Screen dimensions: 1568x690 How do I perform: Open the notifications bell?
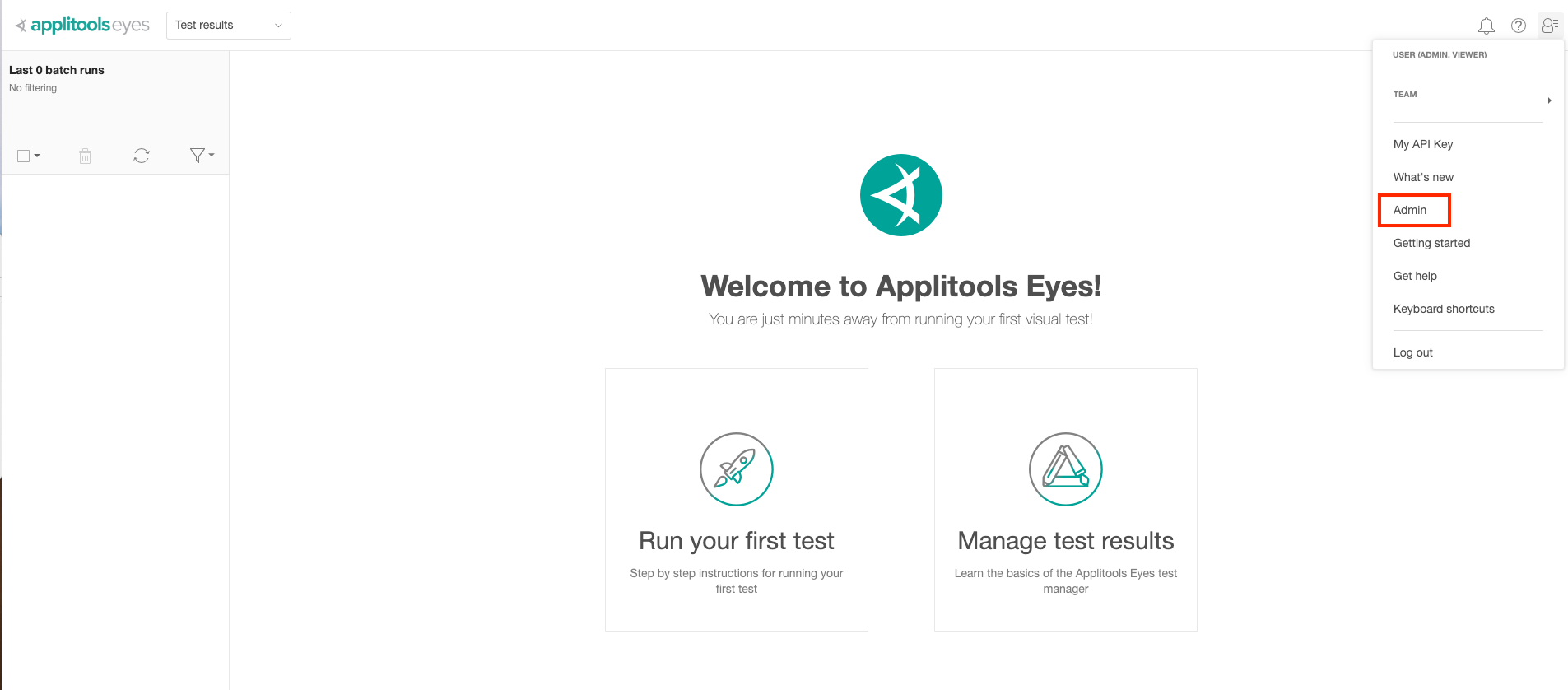coord(1486,26)
